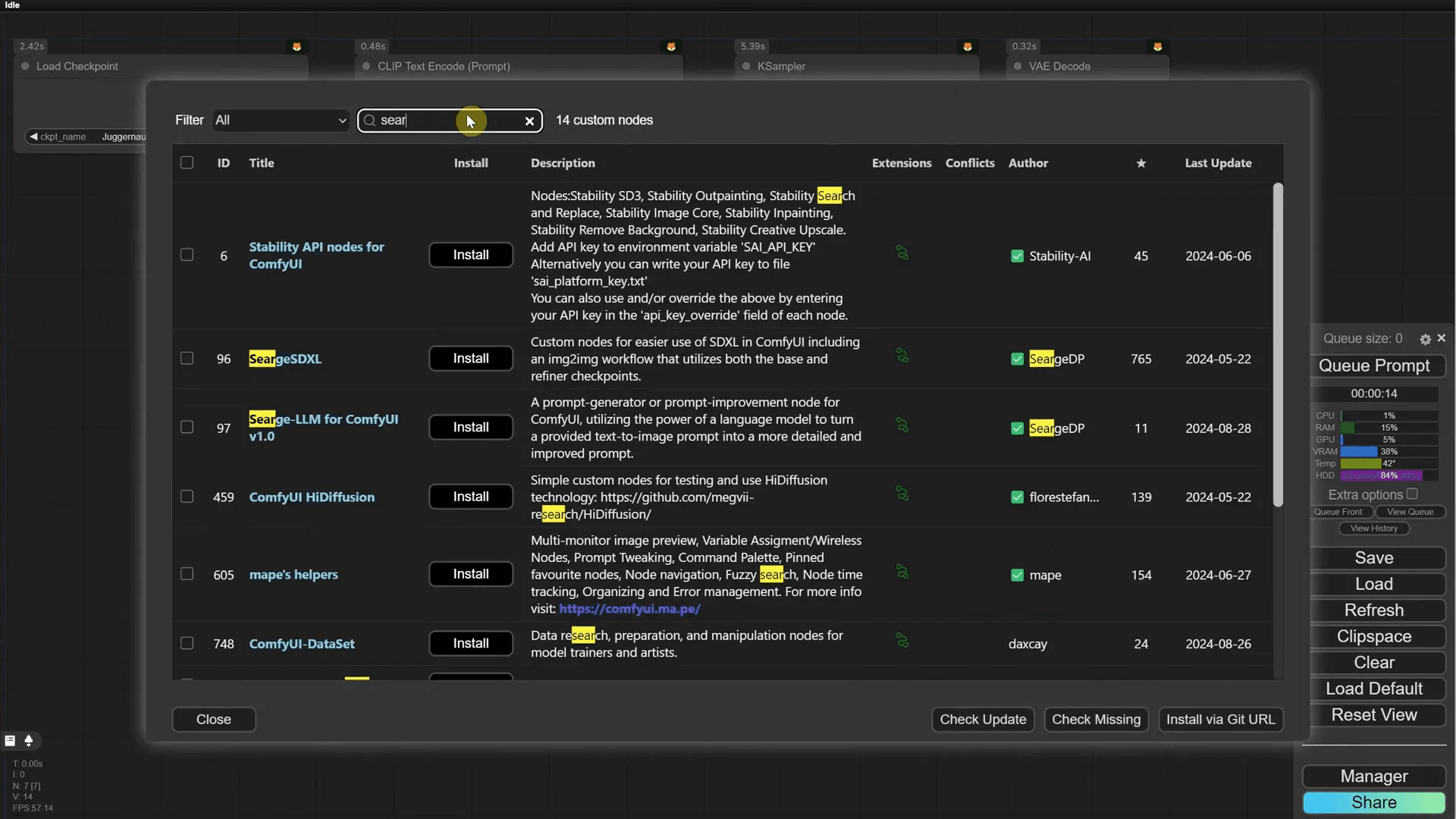The width and height of the screenshot is (1456, 819).
Task: Click the left arrow on the ckpt_name widget
Action: 34,136
